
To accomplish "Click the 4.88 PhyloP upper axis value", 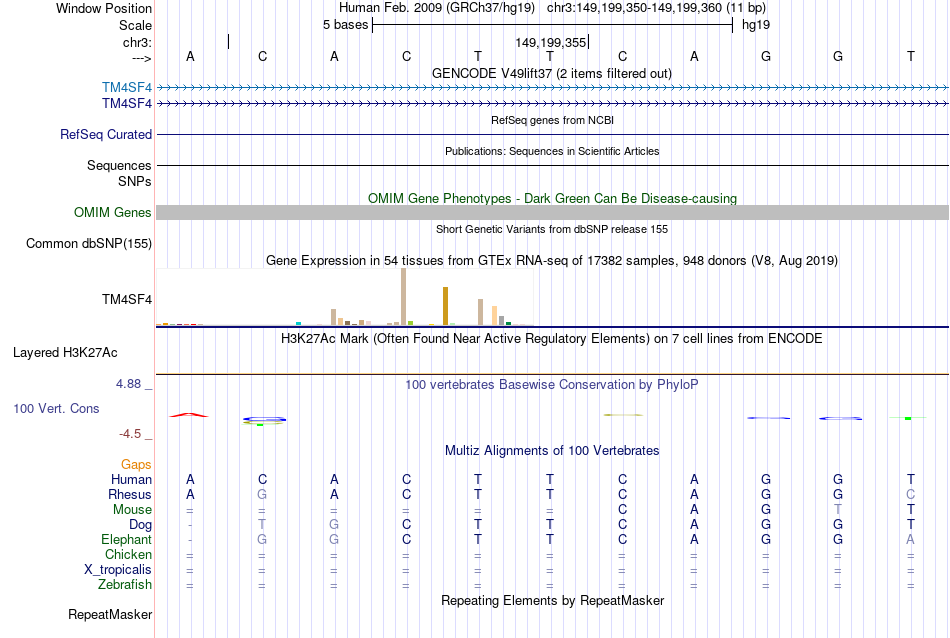I will click(x=128, y=384).
